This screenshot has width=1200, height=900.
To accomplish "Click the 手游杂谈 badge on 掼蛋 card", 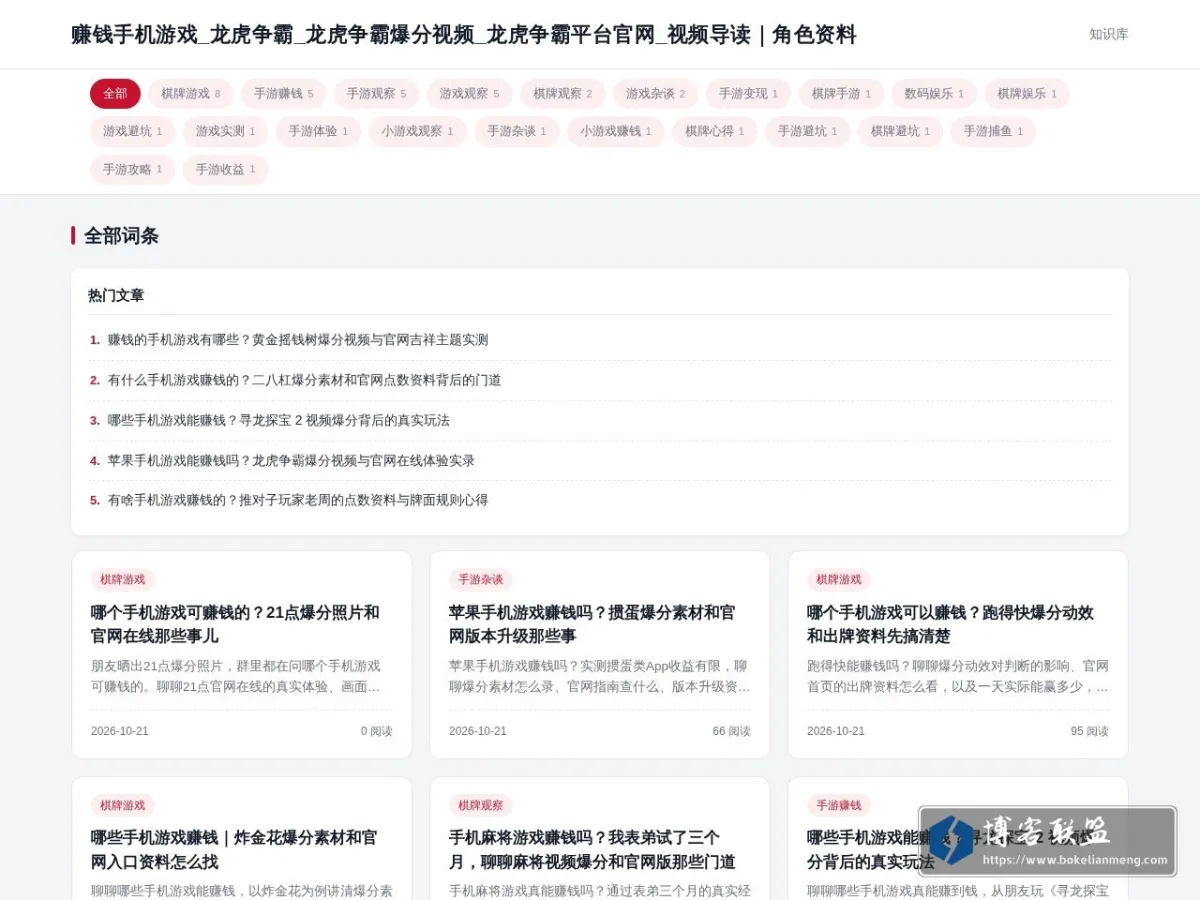I will 481,580.
